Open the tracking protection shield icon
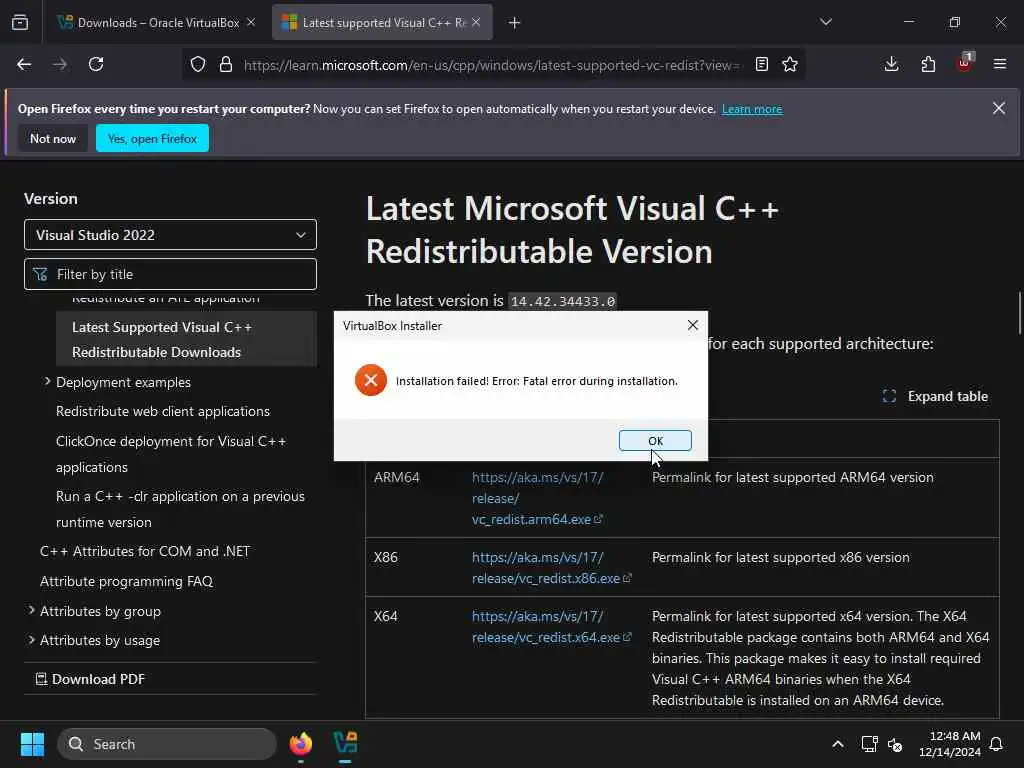 pos(198,64)
